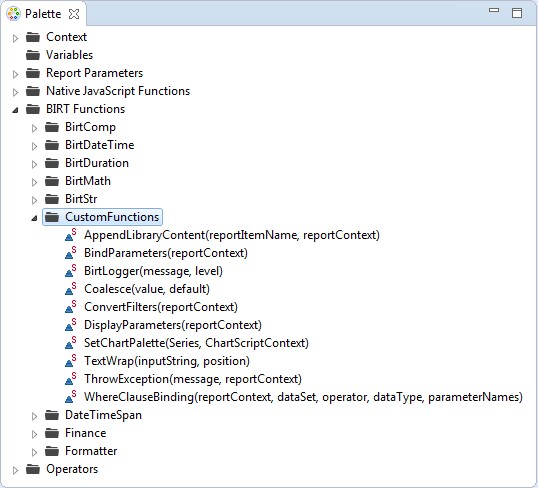Select BindParameters(reportContext) entry

(x=166, y=253)
